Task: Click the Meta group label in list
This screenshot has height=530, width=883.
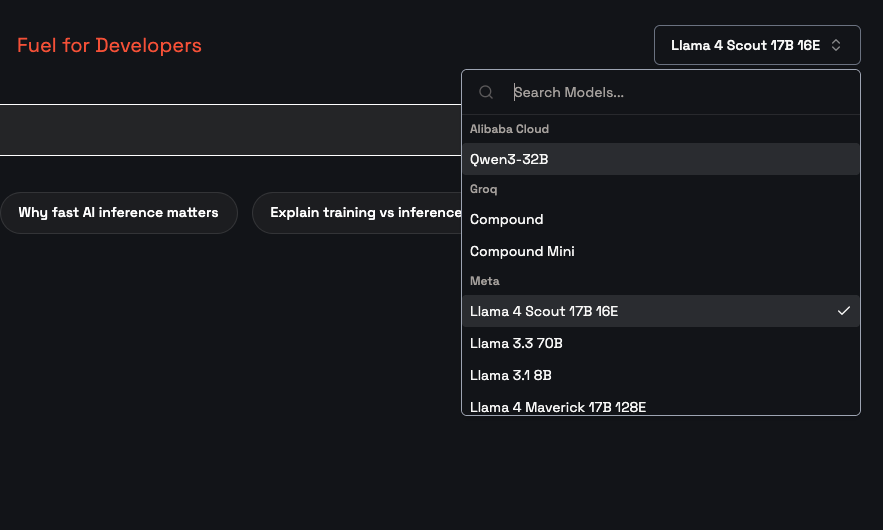Action: pos(484,281)
